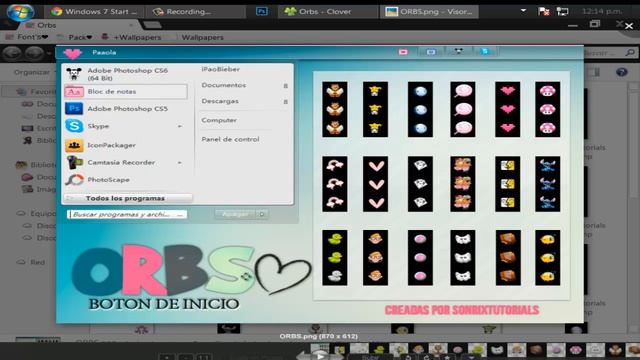Select 'ORBS.png - Visor' taskbar button
The width and height of the screenshot is (640, 360).
coord(429,12)
